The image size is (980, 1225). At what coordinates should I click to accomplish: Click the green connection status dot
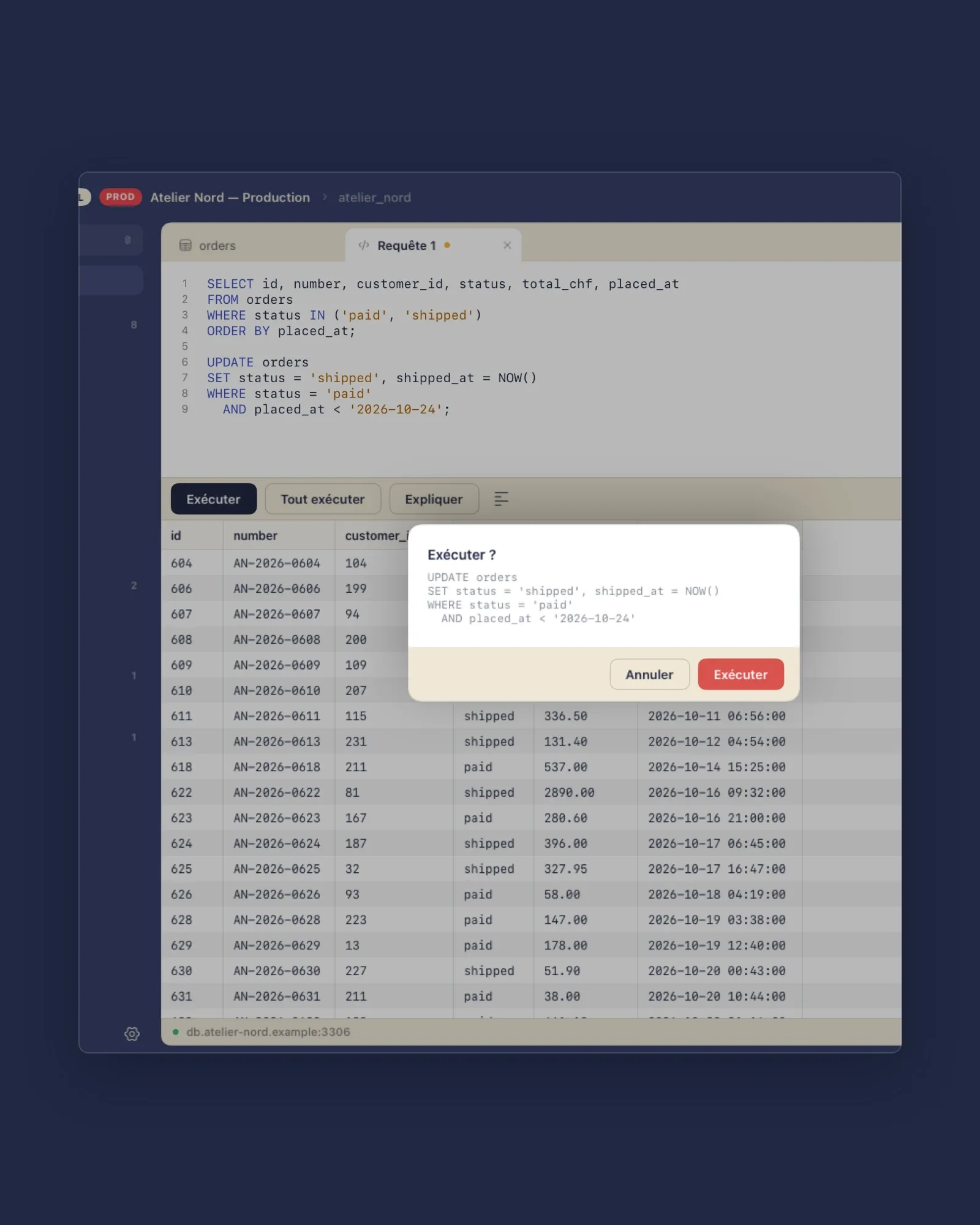[176, 1032]
